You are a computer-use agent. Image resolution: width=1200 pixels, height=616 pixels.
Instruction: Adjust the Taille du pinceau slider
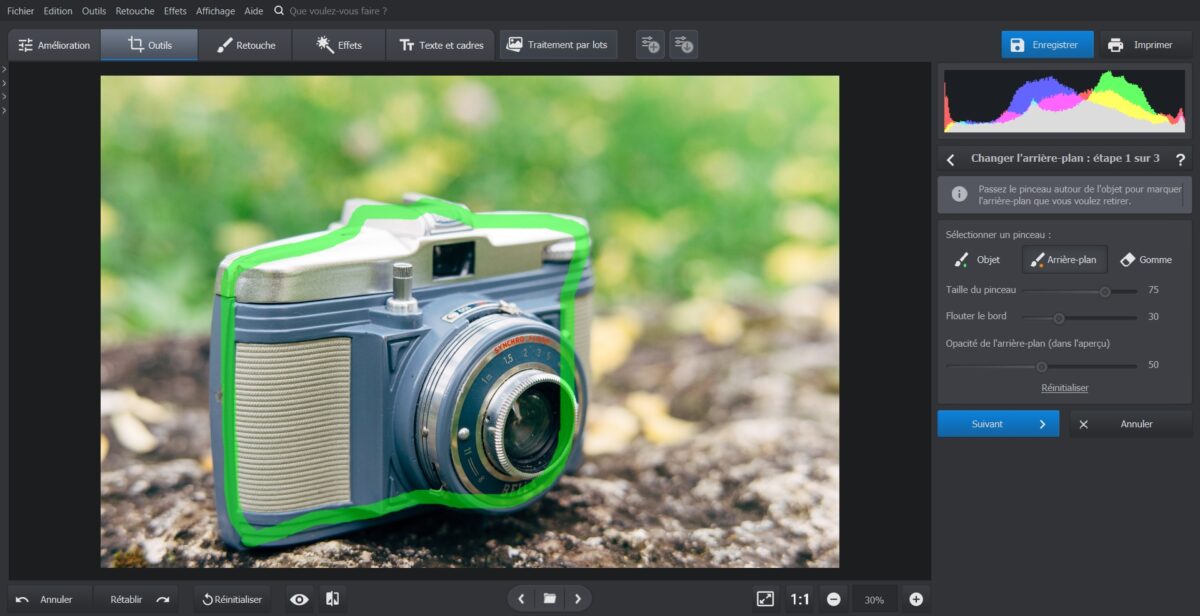tap(1105, 291)
